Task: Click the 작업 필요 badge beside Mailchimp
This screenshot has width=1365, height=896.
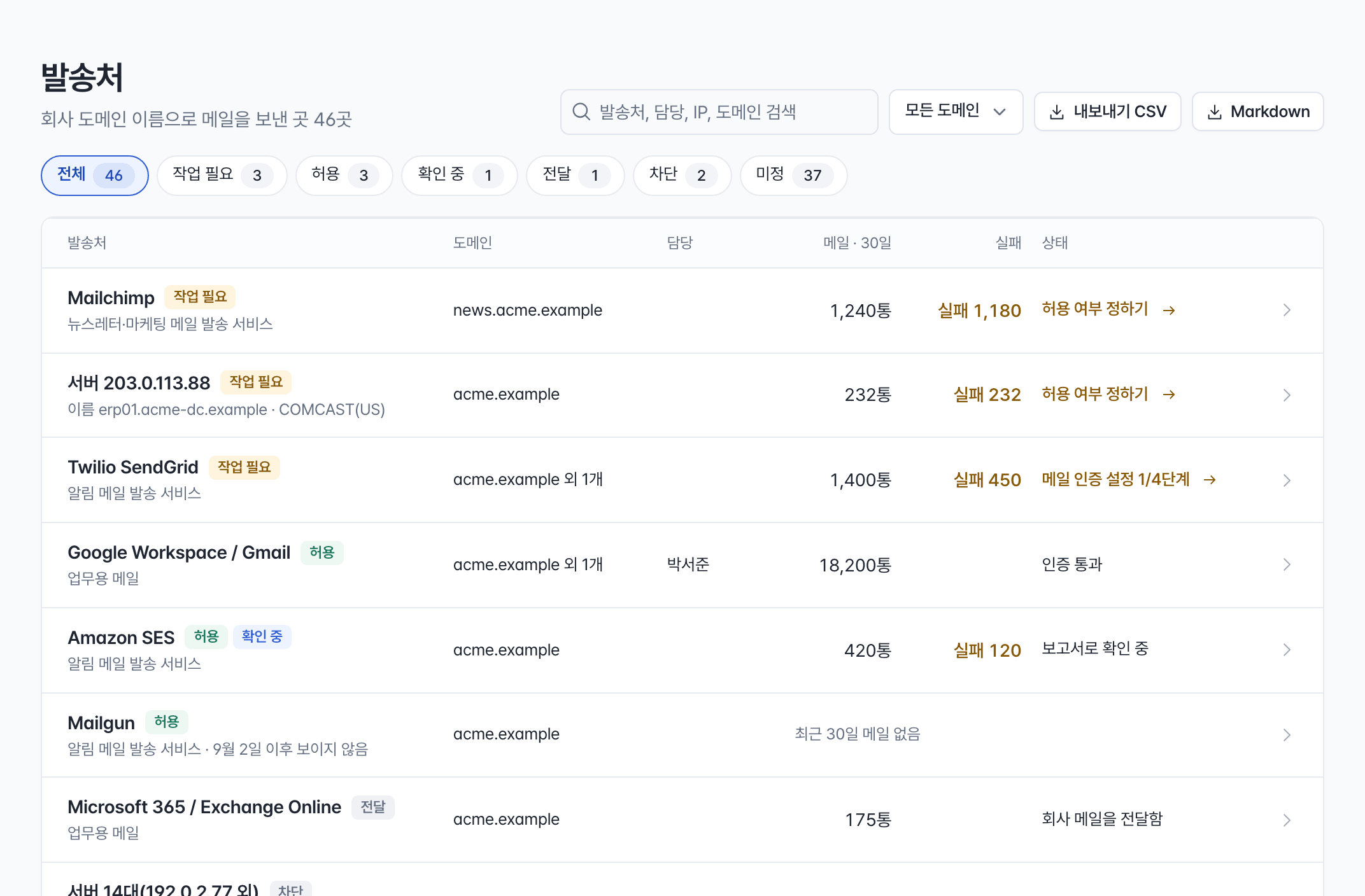Action: tap(200, 297)
